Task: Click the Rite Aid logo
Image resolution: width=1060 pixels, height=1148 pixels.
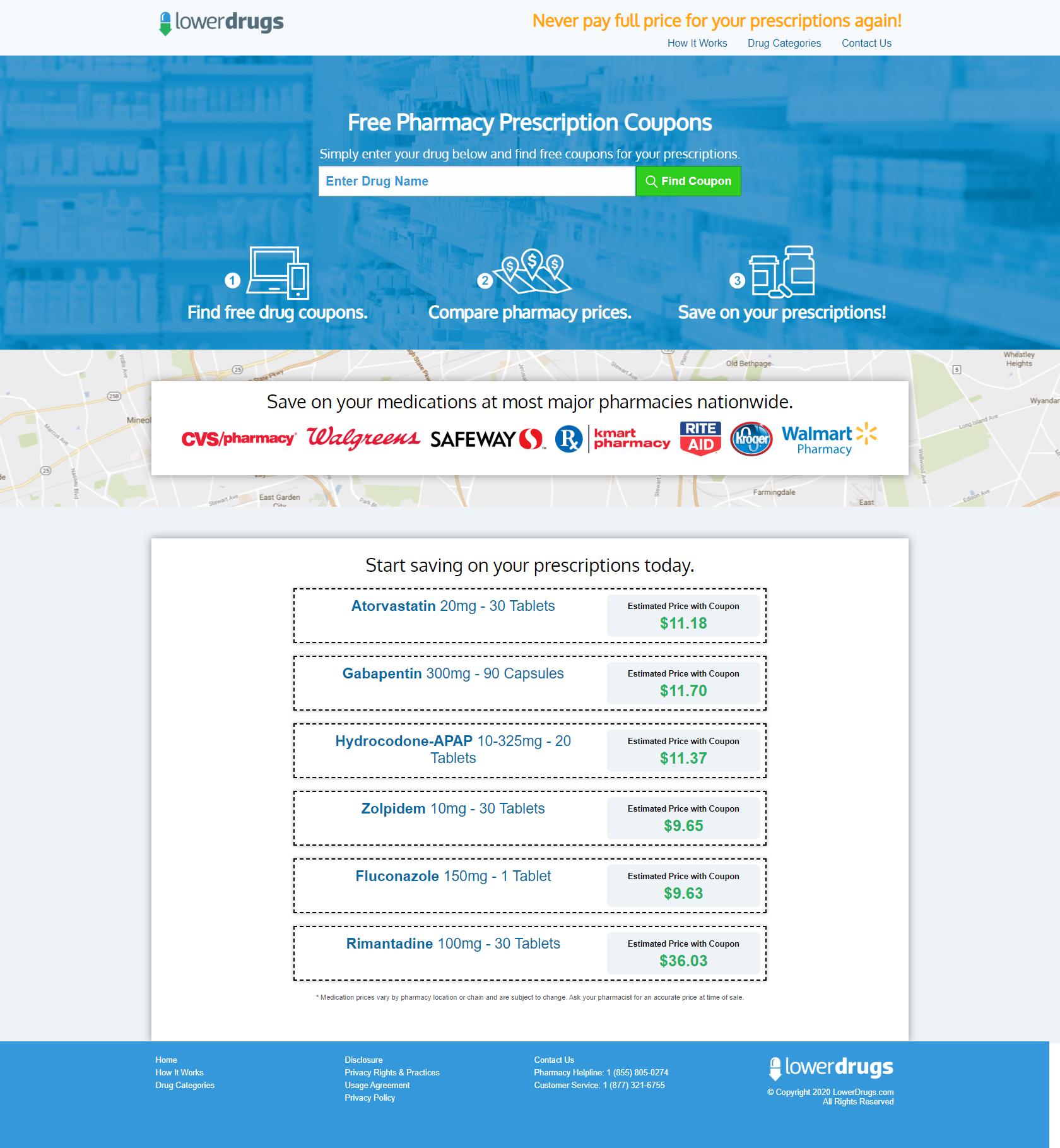Action: pyautogui.click(x=700, y=438)
